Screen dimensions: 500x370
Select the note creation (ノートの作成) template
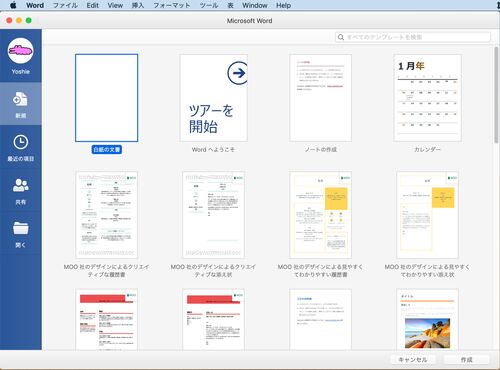(320, 98)
